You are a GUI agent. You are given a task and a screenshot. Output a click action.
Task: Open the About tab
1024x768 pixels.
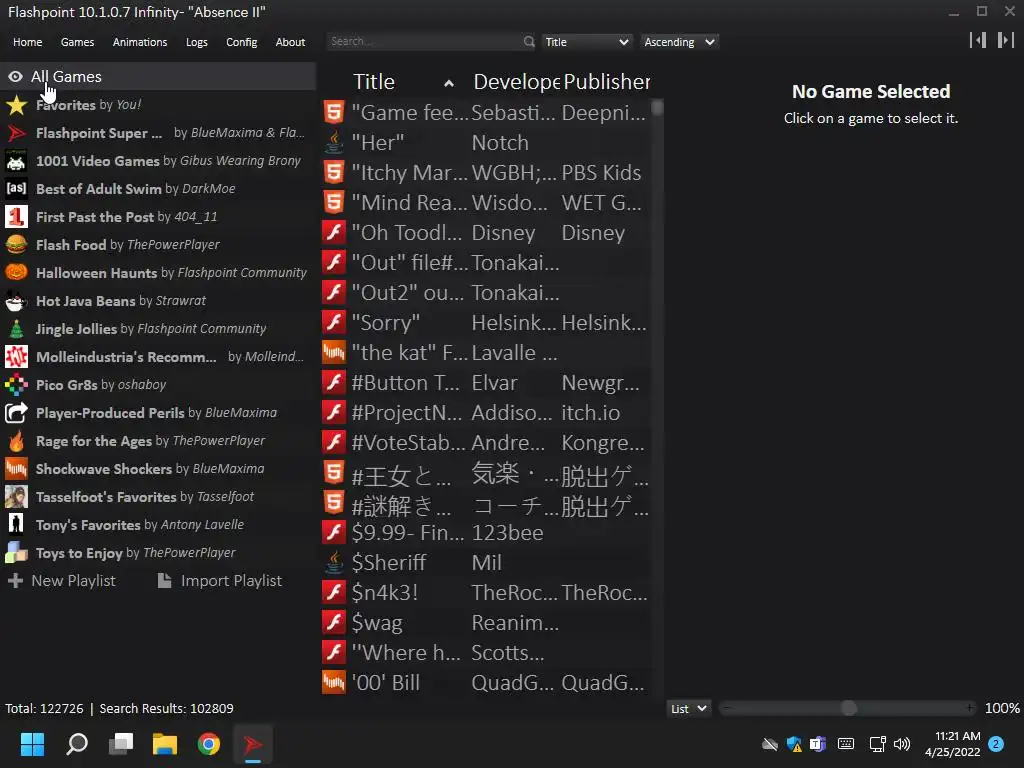(290, 42)
